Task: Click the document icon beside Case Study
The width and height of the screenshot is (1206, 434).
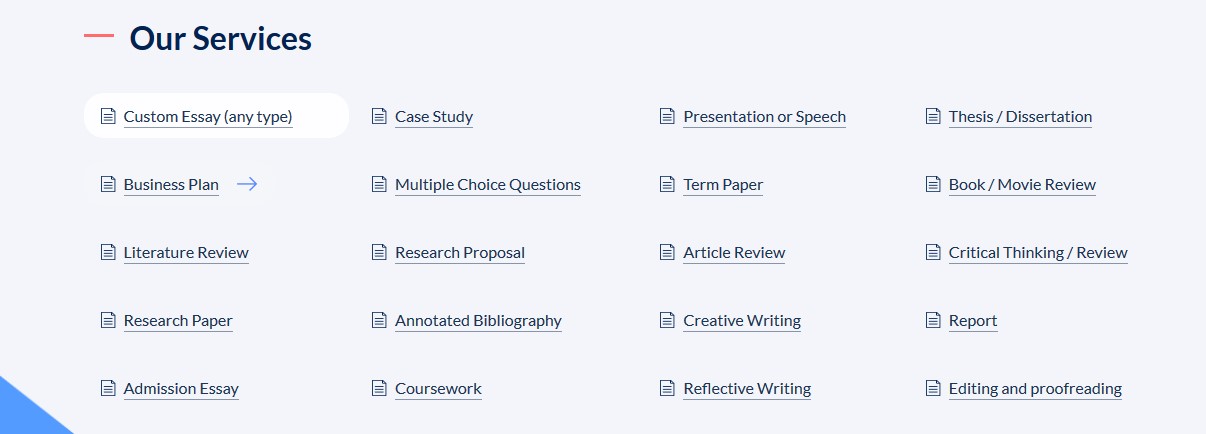Action: [x=379, y=116]
